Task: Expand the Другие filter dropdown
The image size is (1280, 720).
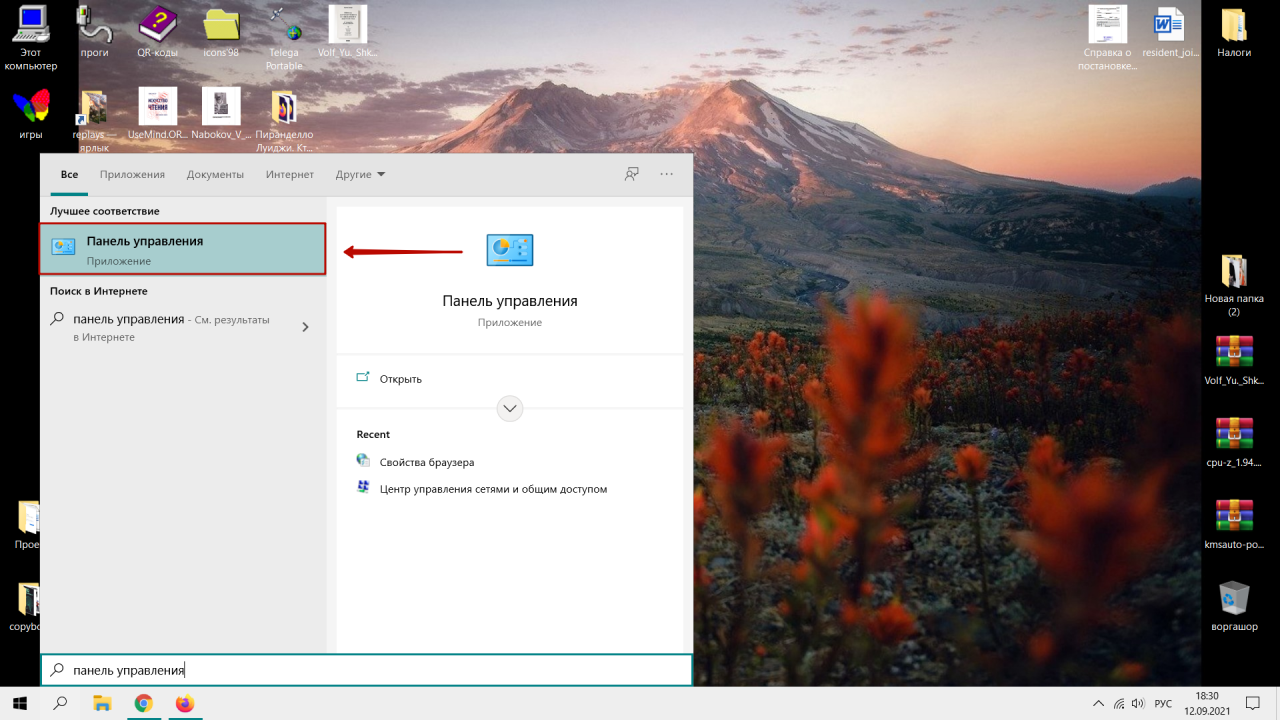Action: 360,174
